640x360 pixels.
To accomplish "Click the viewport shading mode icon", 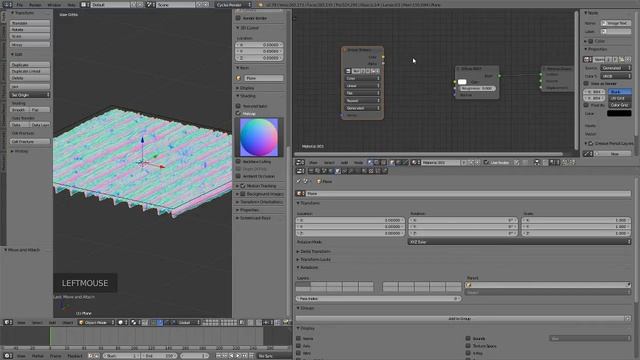I will tap(123, 322).
